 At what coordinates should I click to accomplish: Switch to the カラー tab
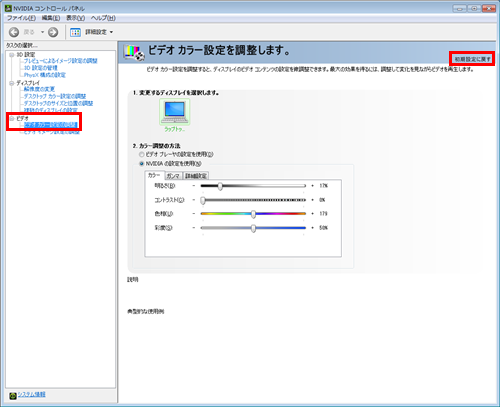click(154, 175)
